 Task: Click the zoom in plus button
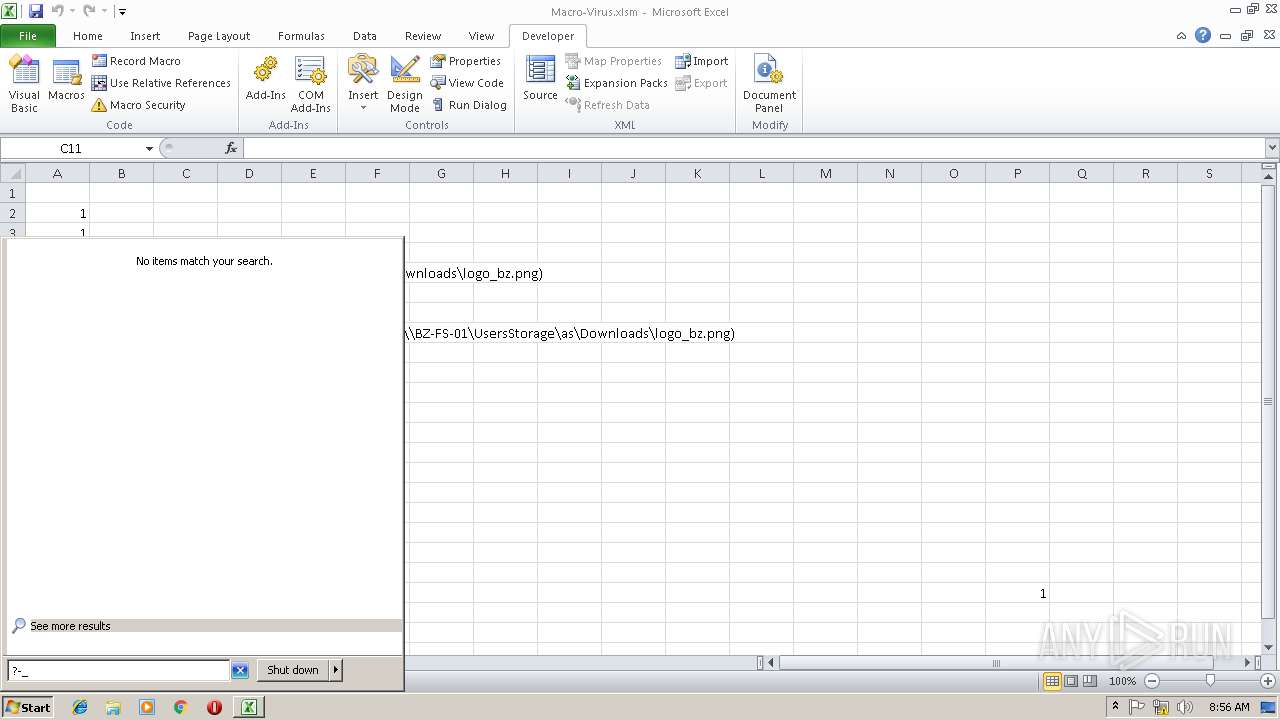[1267, 681]
